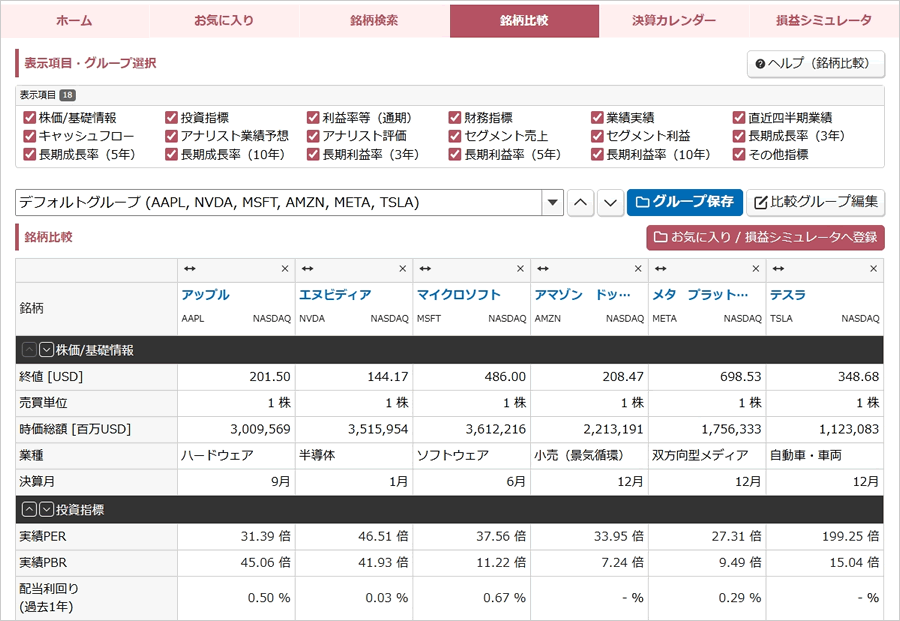Open the アマゾン ドッ… stock link
The image size is (900, 621).
pyautogui.click(x=583, y=295)
